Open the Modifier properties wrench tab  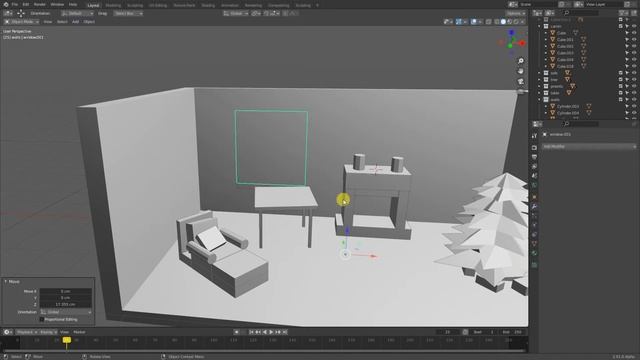tap(534, 206)
